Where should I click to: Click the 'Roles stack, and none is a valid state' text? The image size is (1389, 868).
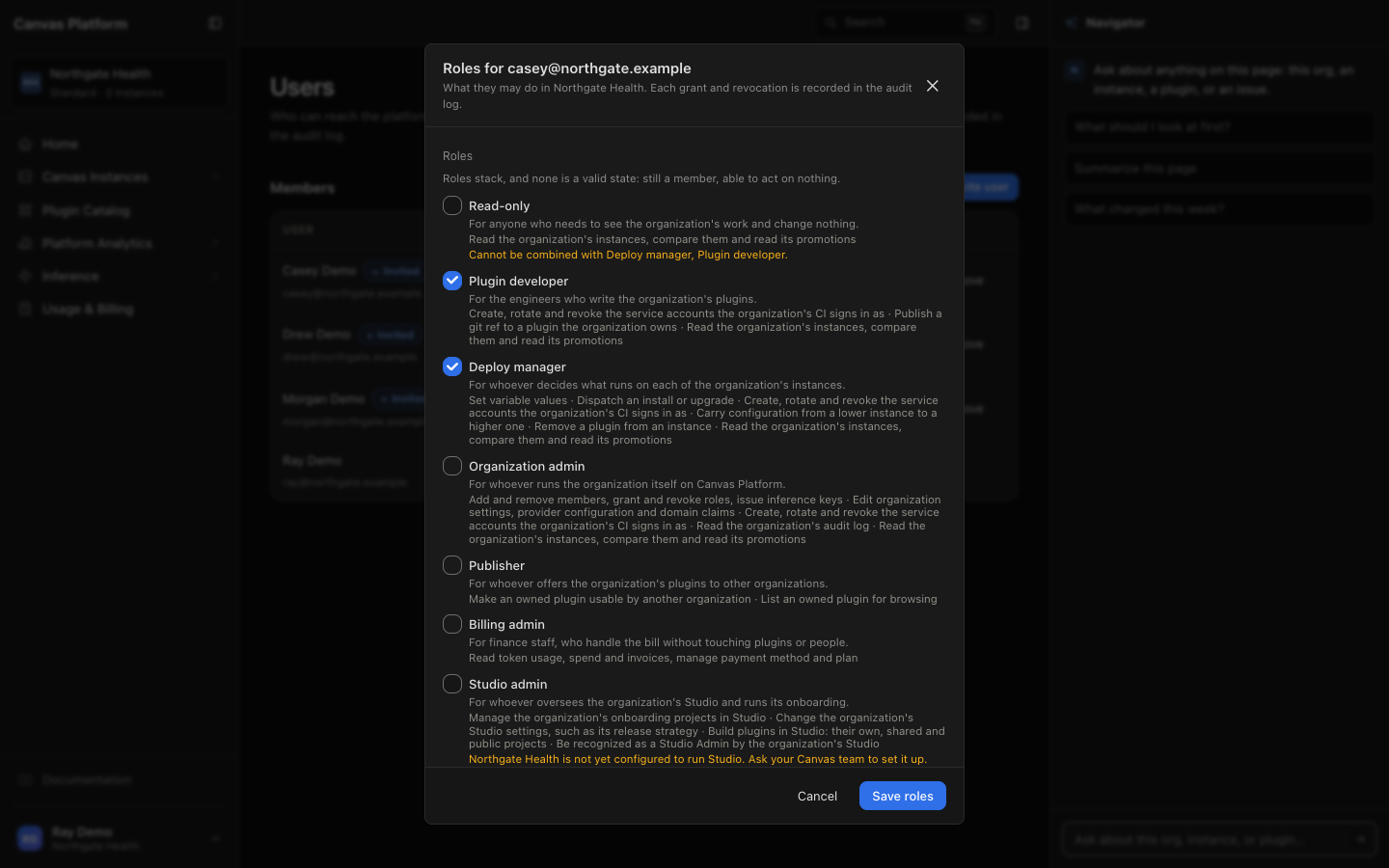[641, 178]
